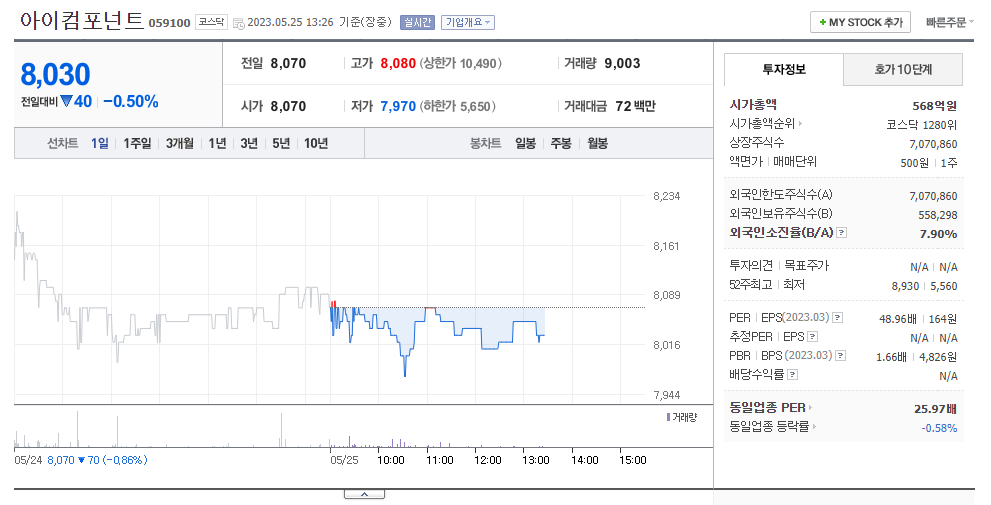Click the 액면가 value 500원

click(915, 163)
